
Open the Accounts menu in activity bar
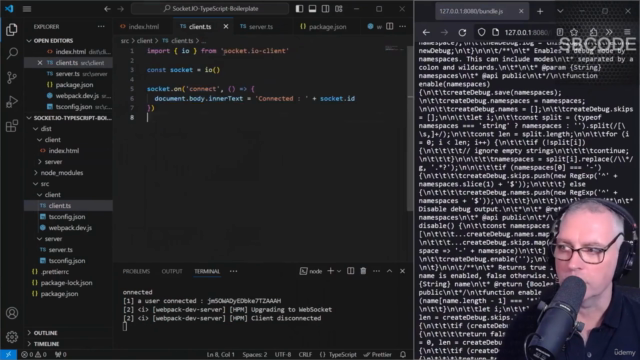click(x=12, y=313)
